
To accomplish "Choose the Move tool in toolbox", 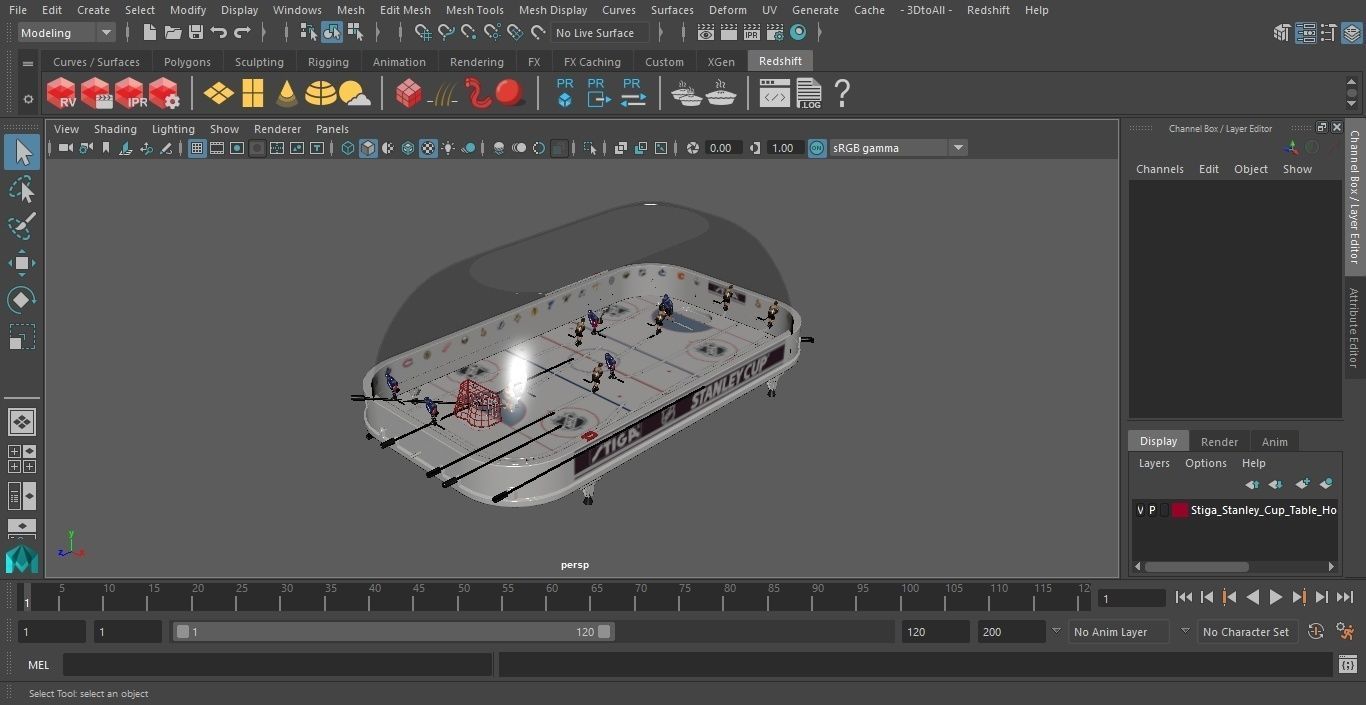I will coord(22,264).
